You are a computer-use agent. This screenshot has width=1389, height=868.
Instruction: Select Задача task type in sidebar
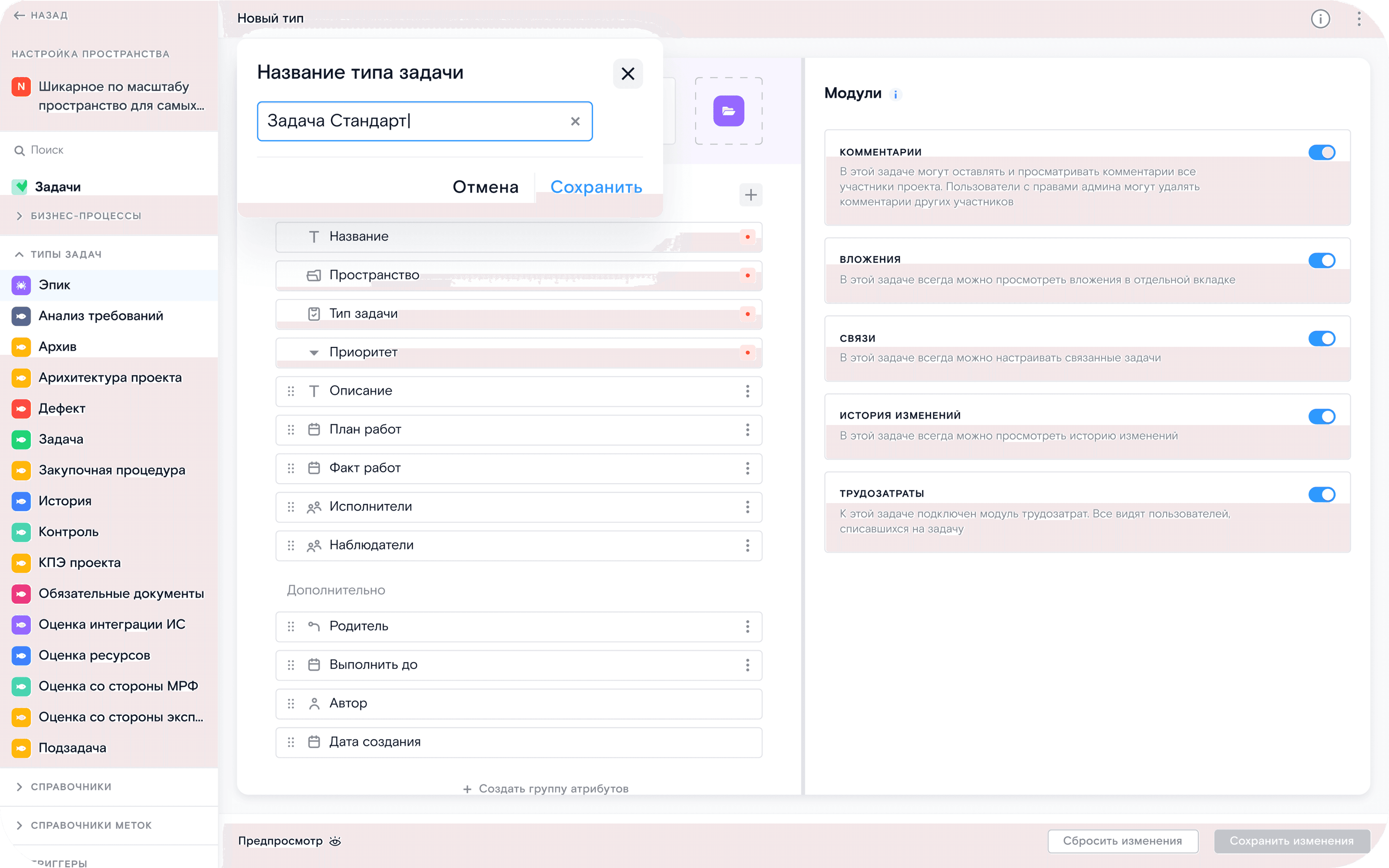pyautogui.click(x=109, y=439)
